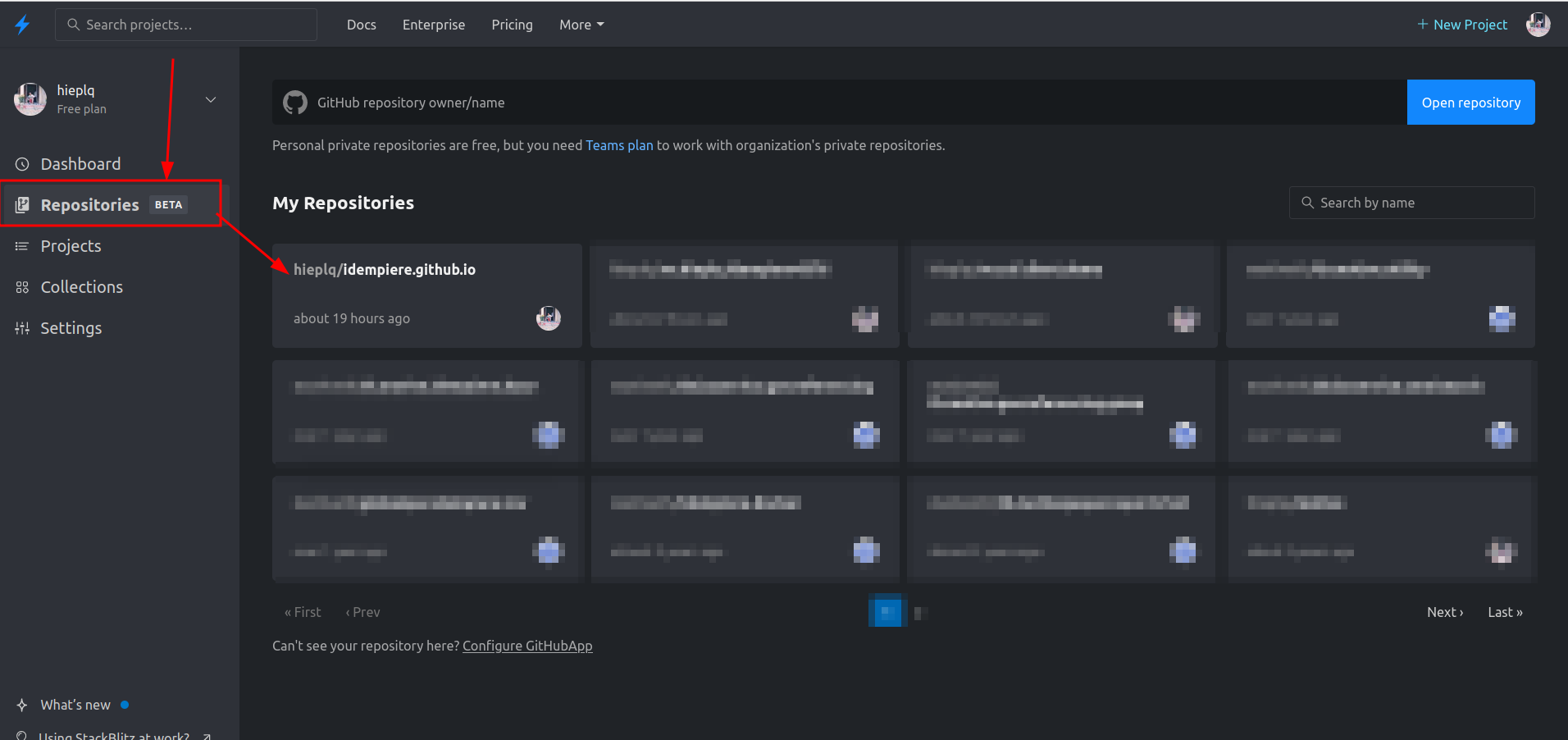Open the user avatar menu at top right
The width and height of the screenshot is (1568, 740).
pos(1538,25)
